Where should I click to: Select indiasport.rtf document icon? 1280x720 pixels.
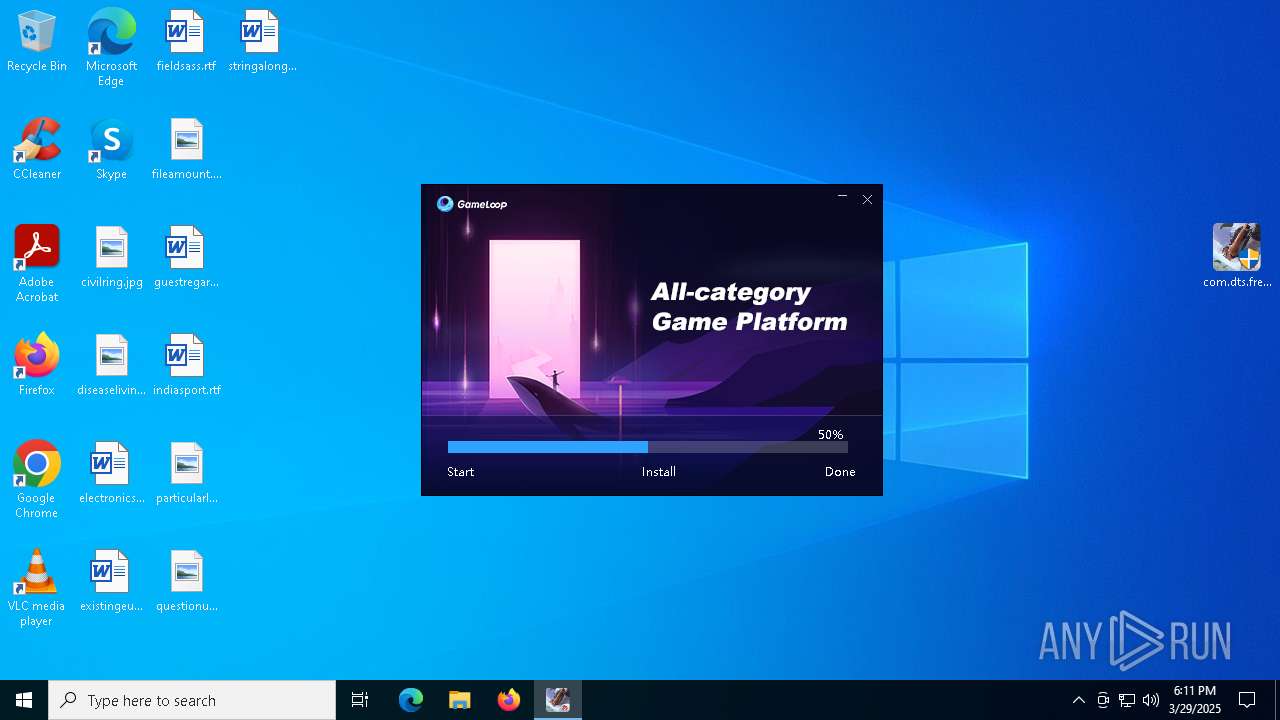(x=186, y=365)
